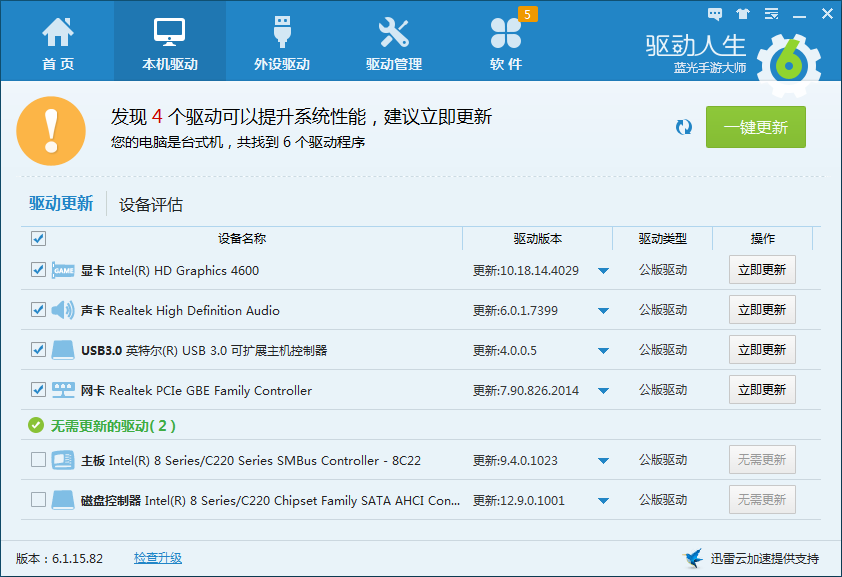Screen dimensions: 842x577
Task: Click 显卡 Intel(R) HD Graphics 4600 text
Action: click(170, 271)
